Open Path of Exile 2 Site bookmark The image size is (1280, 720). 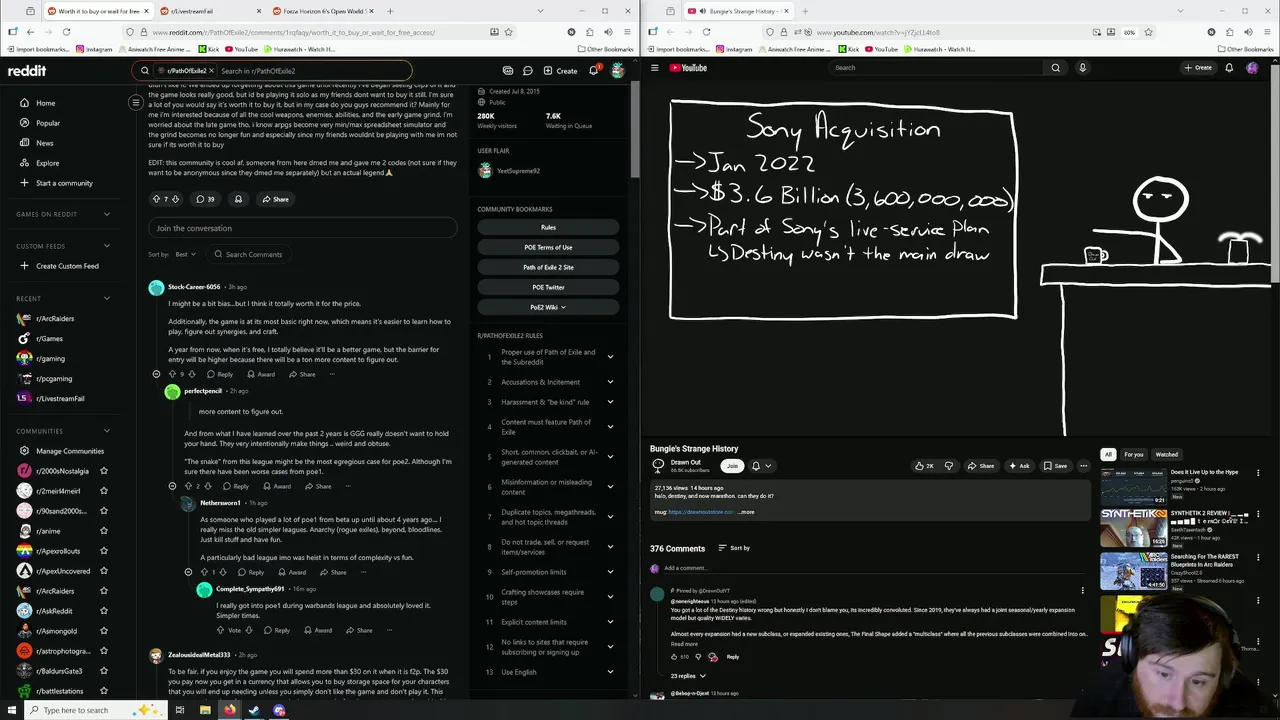(x=548, y=267)
